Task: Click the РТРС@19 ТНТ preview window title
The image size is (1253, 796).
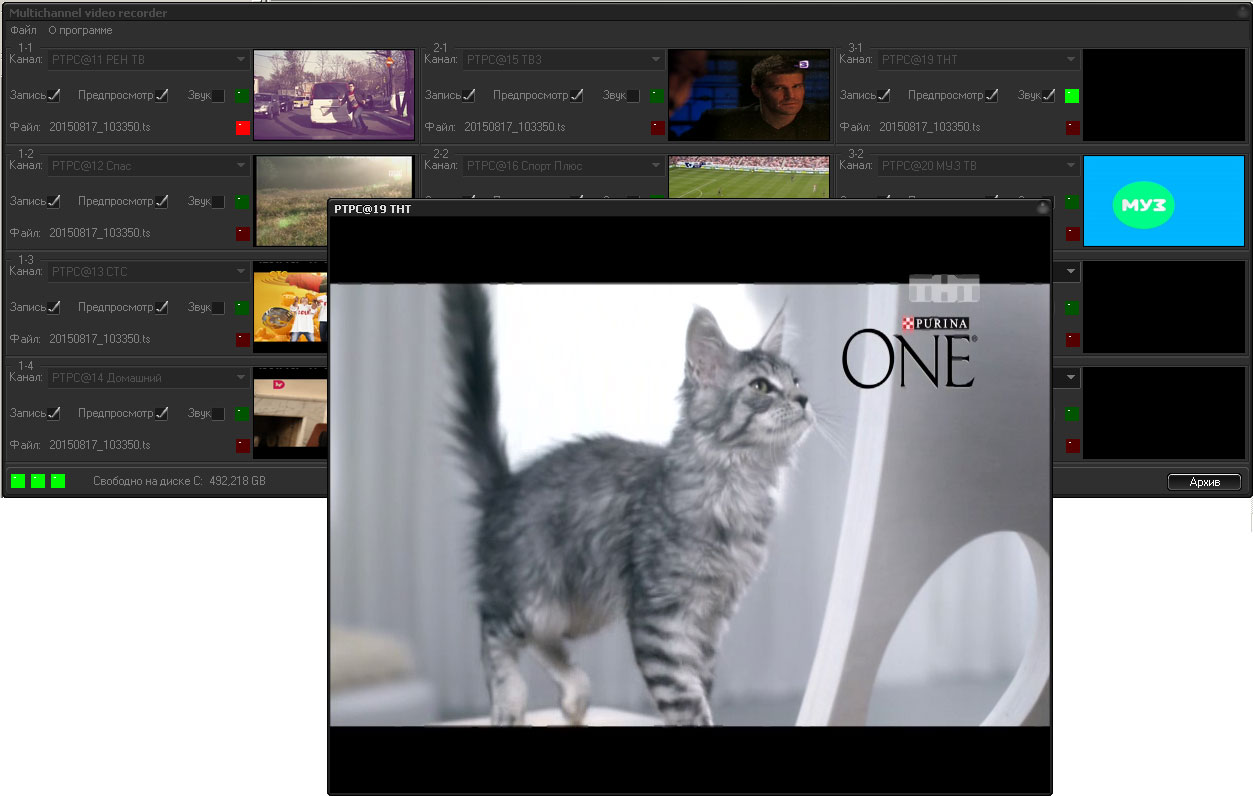Action: [372, 209]
